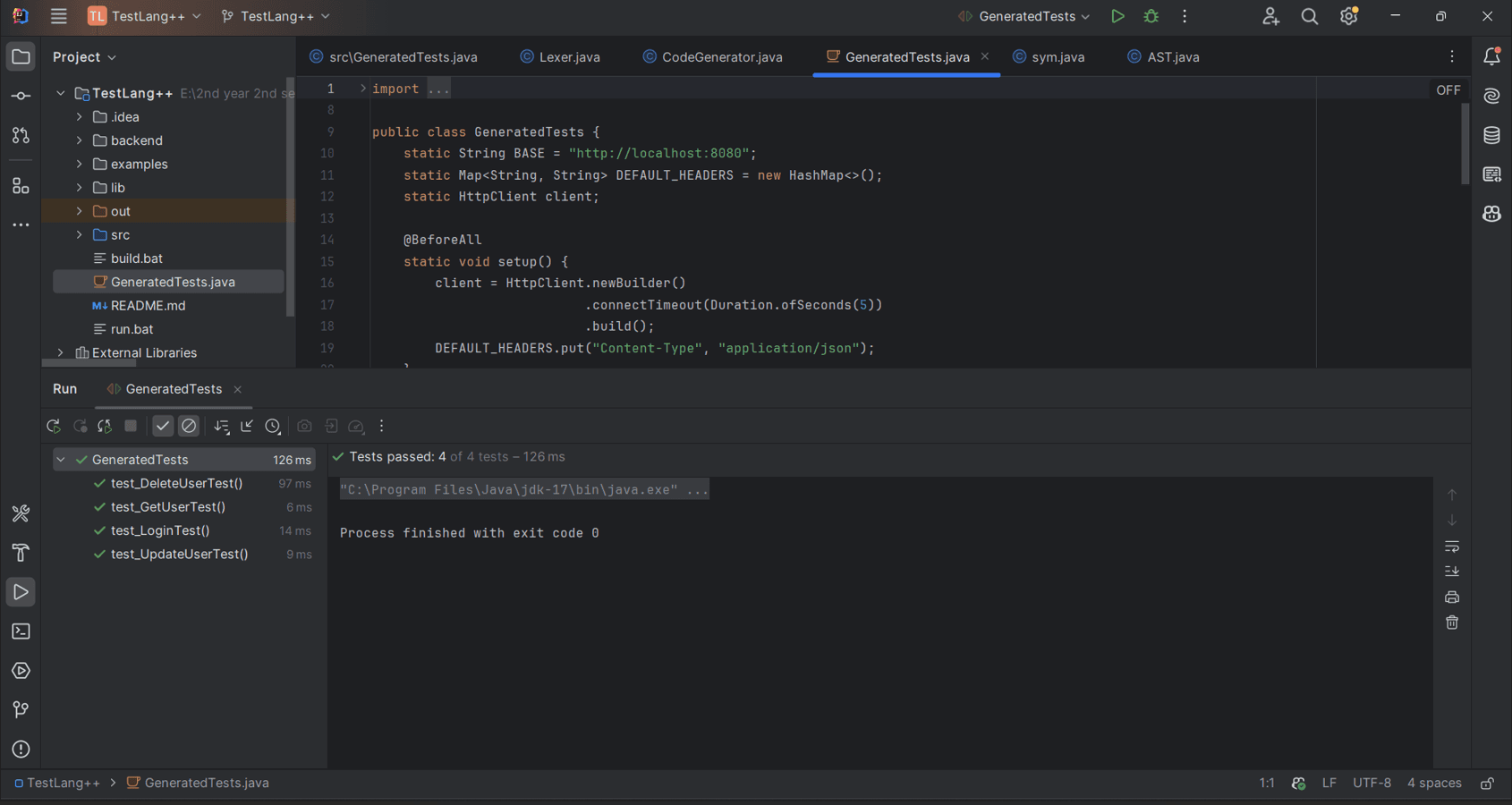
Task: Collapse GeneratedTests test results node
Action: point(61,460)
